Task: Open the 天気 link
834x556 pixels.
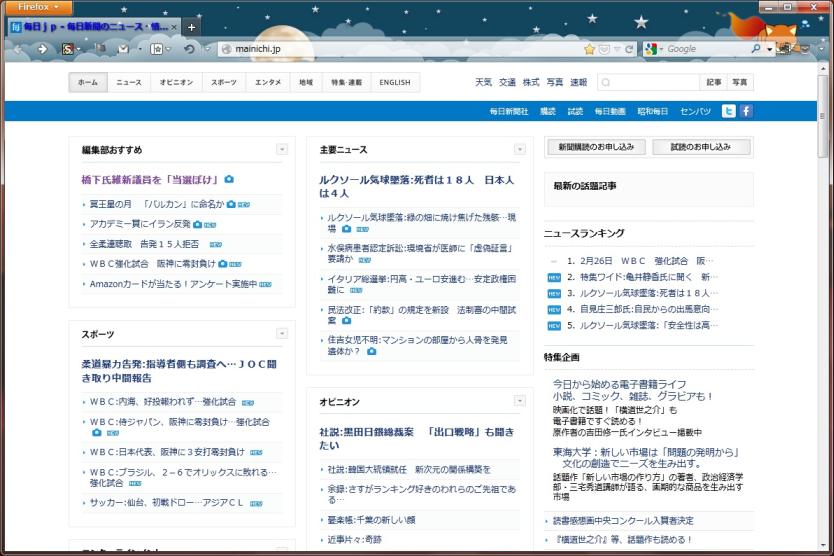Action: tap(483, 82)
